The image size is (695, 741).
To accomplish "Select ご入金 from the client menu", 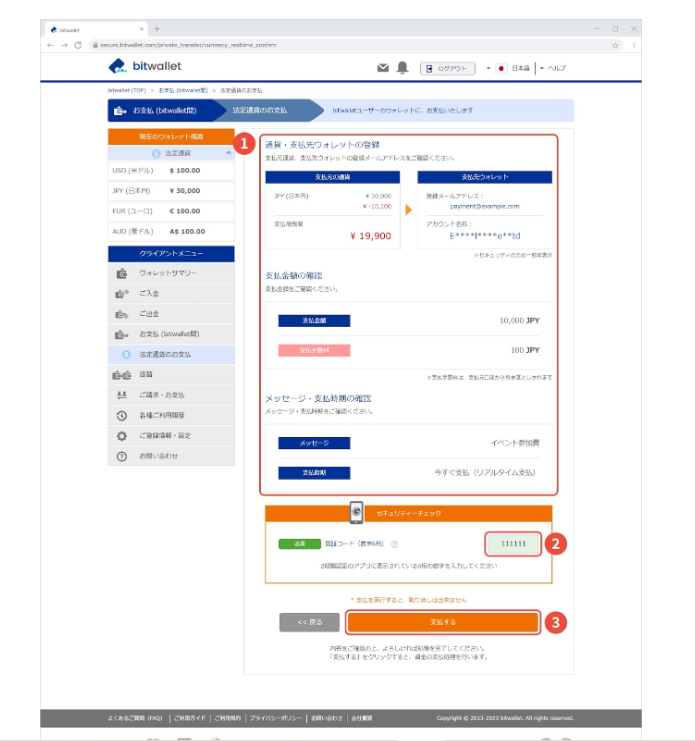I will (150, 293).
